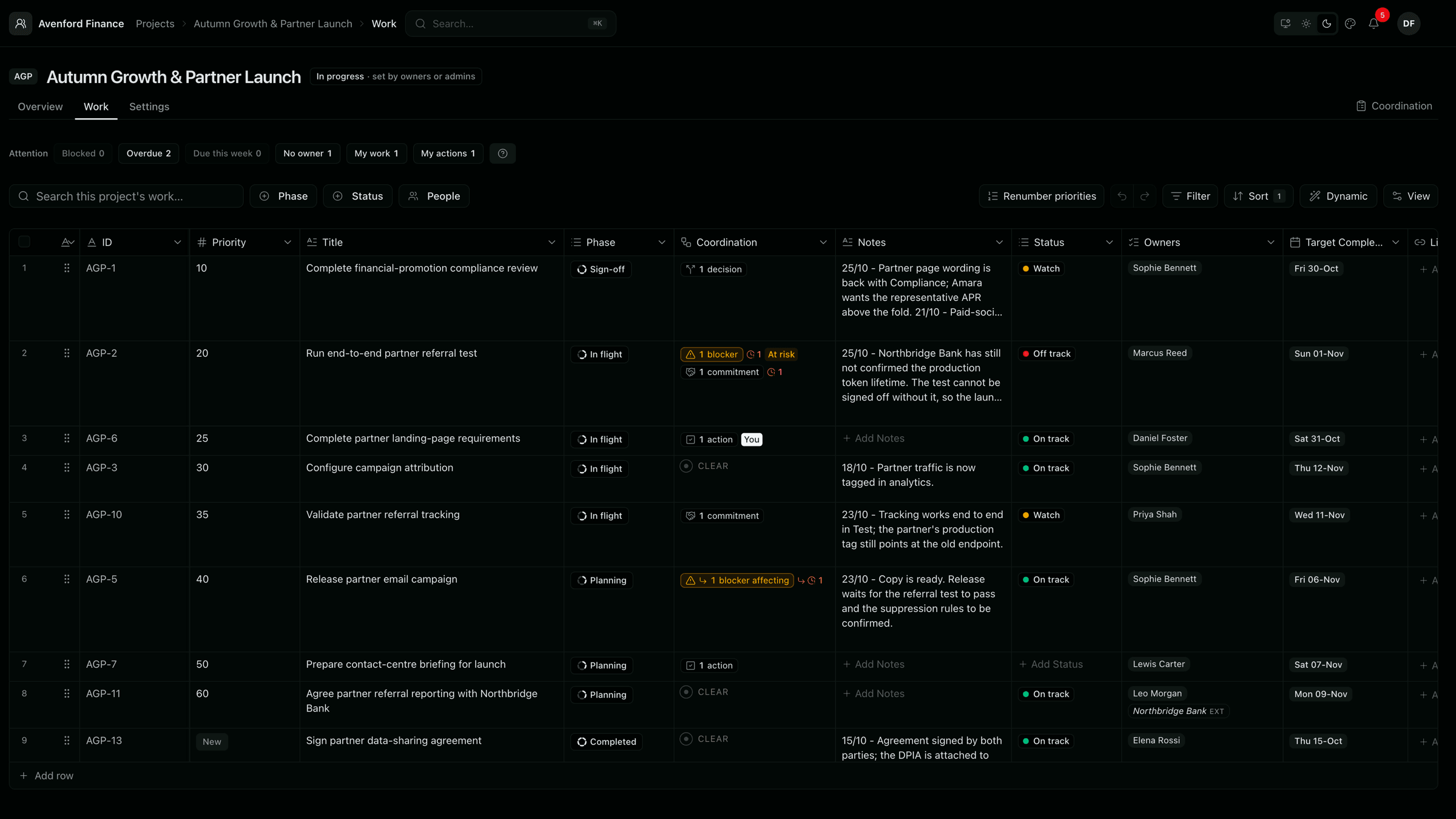
Task: Expand the Status column header dropdown
Action: [1109, 242]
